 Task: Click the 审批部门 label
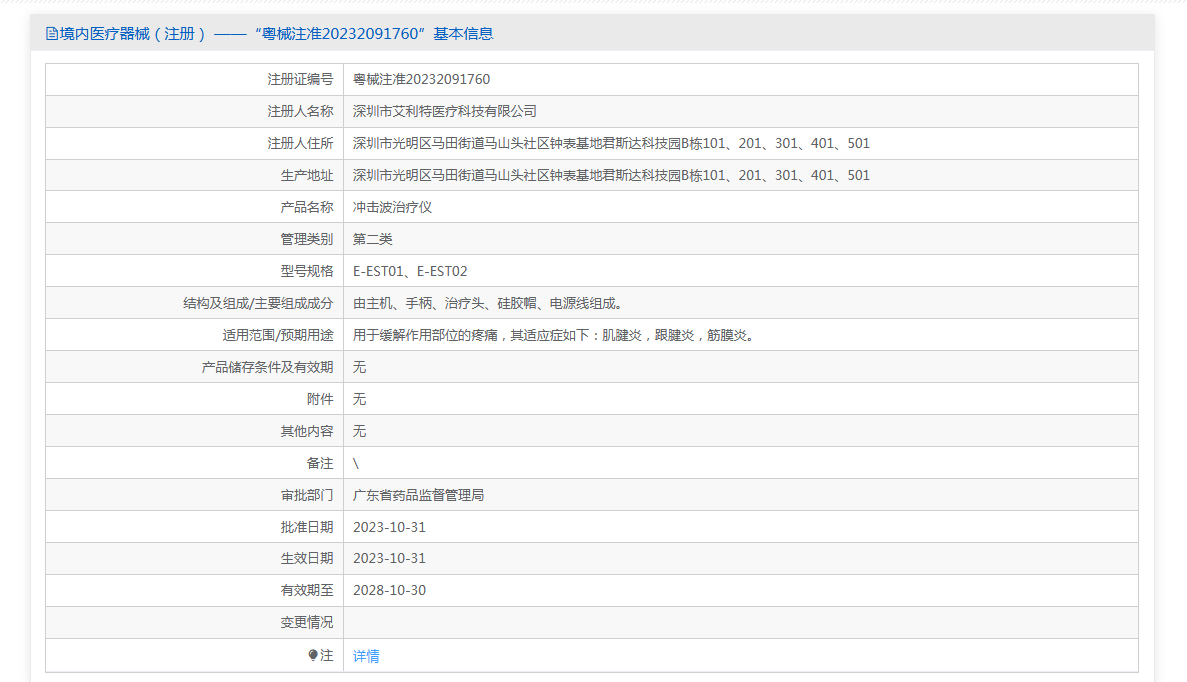coord(307,495)
